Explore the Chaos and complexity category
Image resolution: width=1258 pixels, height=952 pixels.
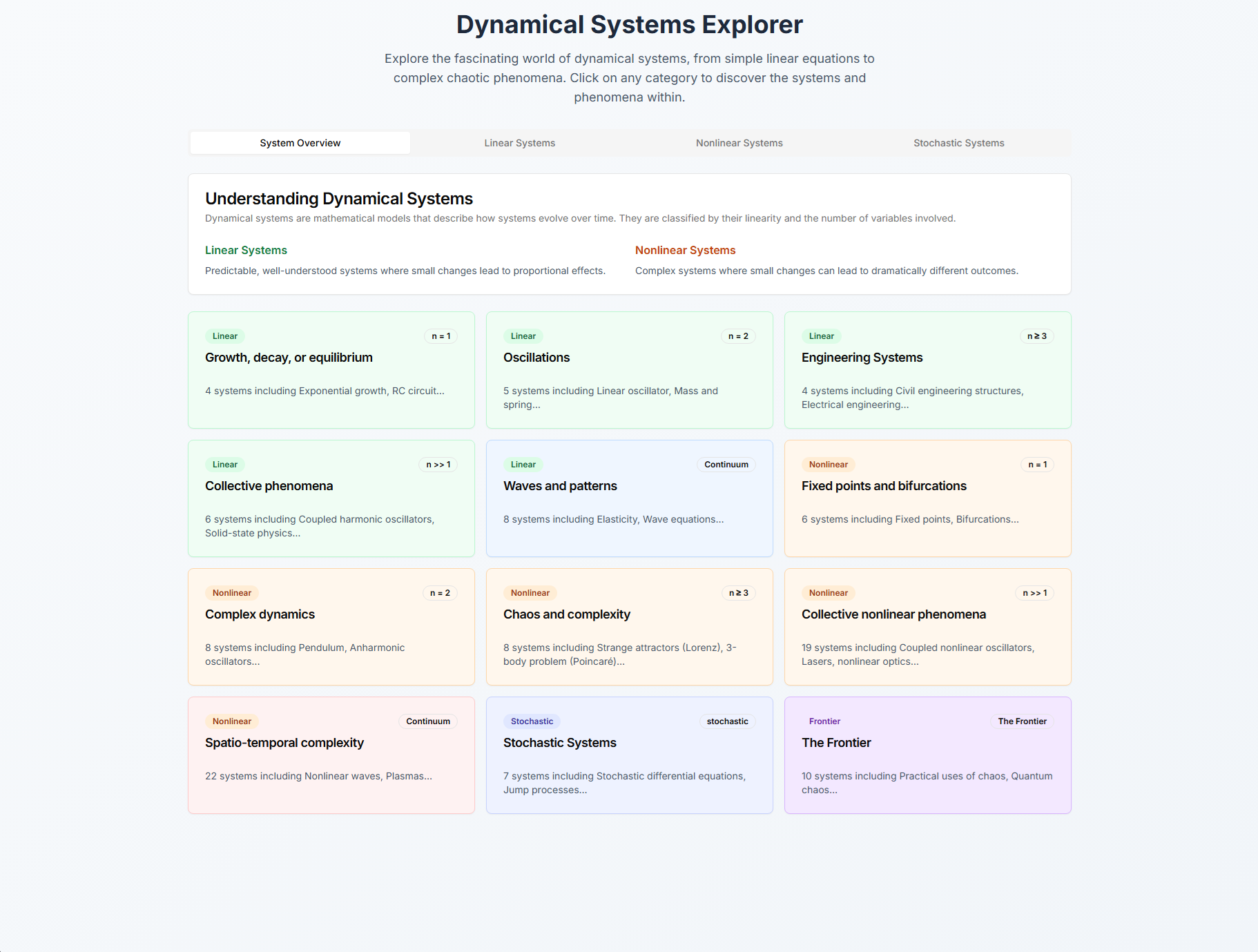tap(629, 627)
